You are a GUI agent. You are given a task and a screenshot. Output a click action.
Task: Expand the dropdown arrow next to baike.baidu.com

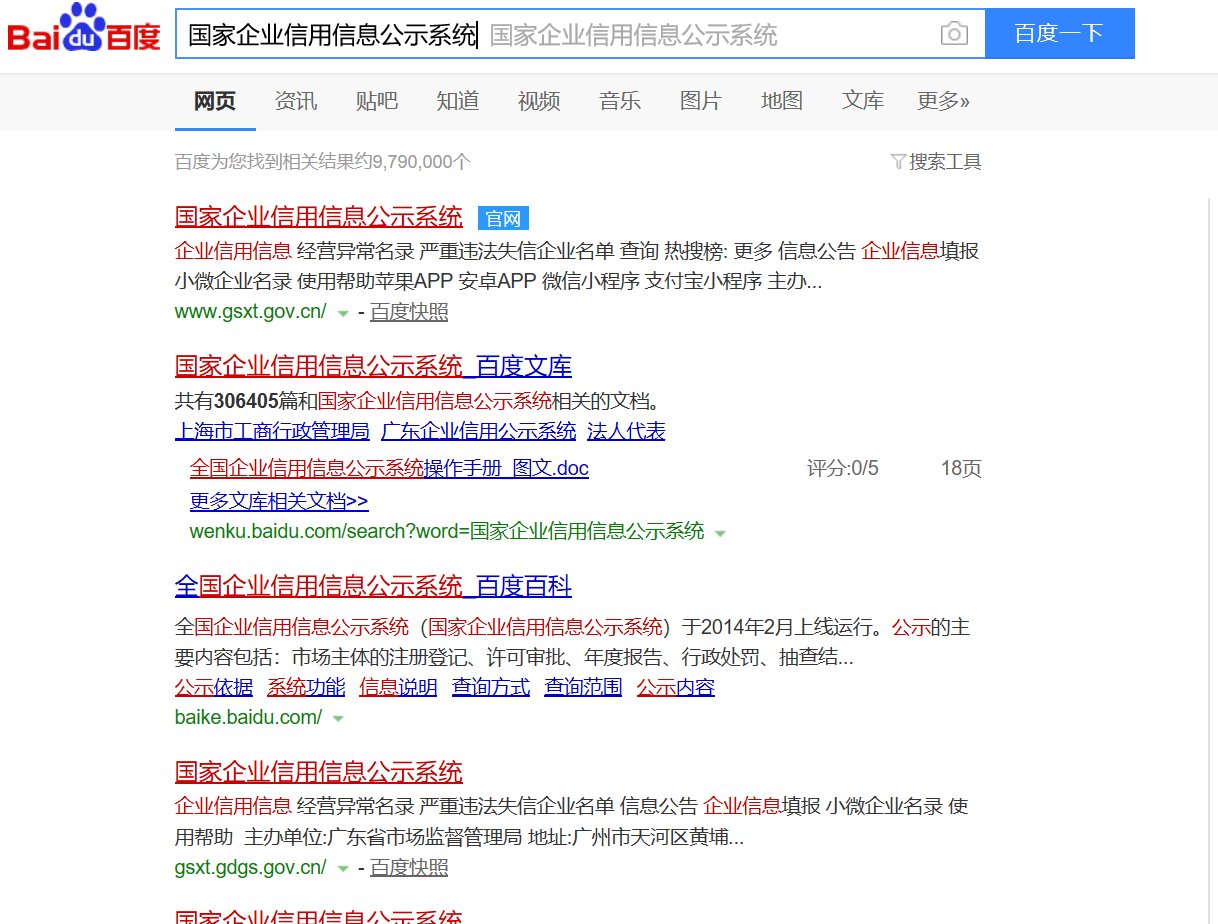338,718
